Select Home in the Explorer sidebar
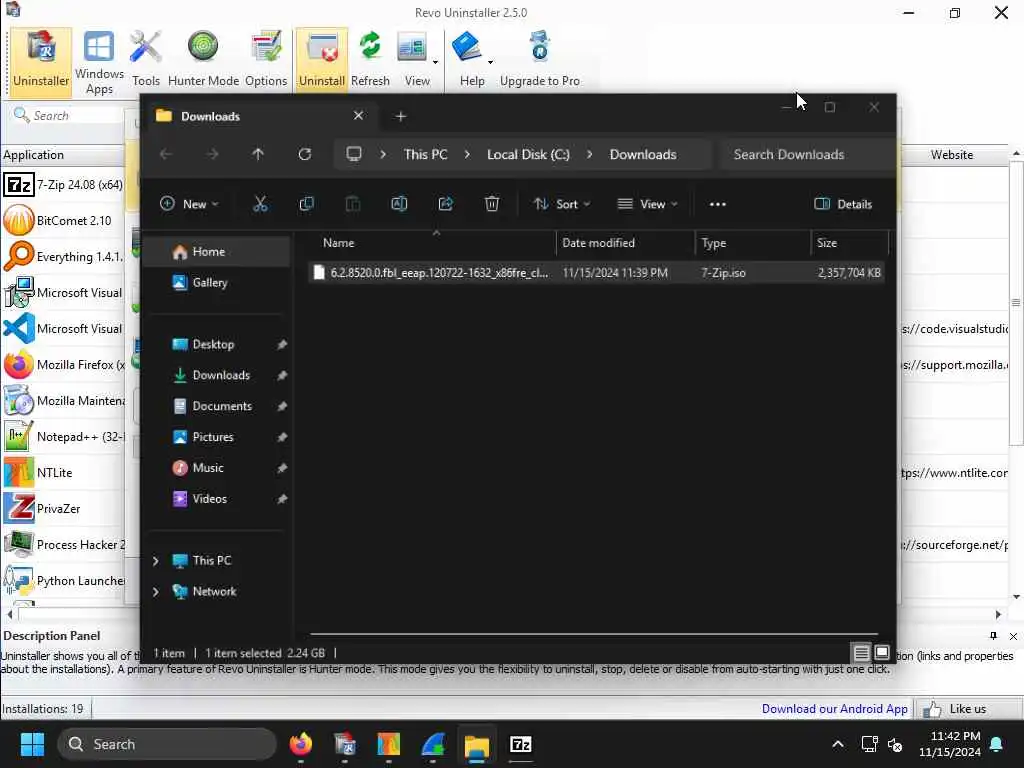 pyautogui.click(x=217, y=251)
